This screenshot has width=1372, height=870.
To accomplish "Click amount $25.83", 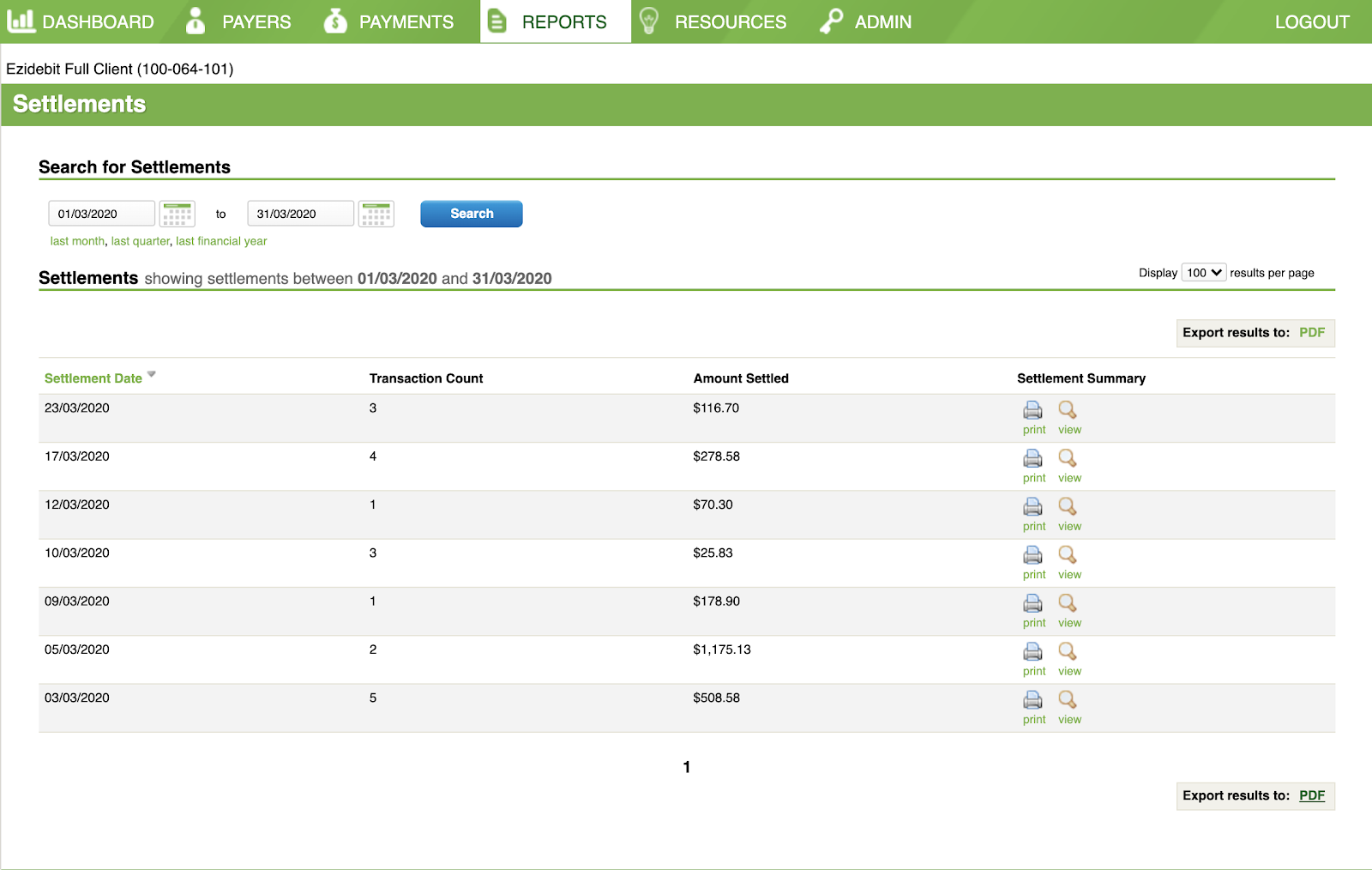I will point(713,553).
